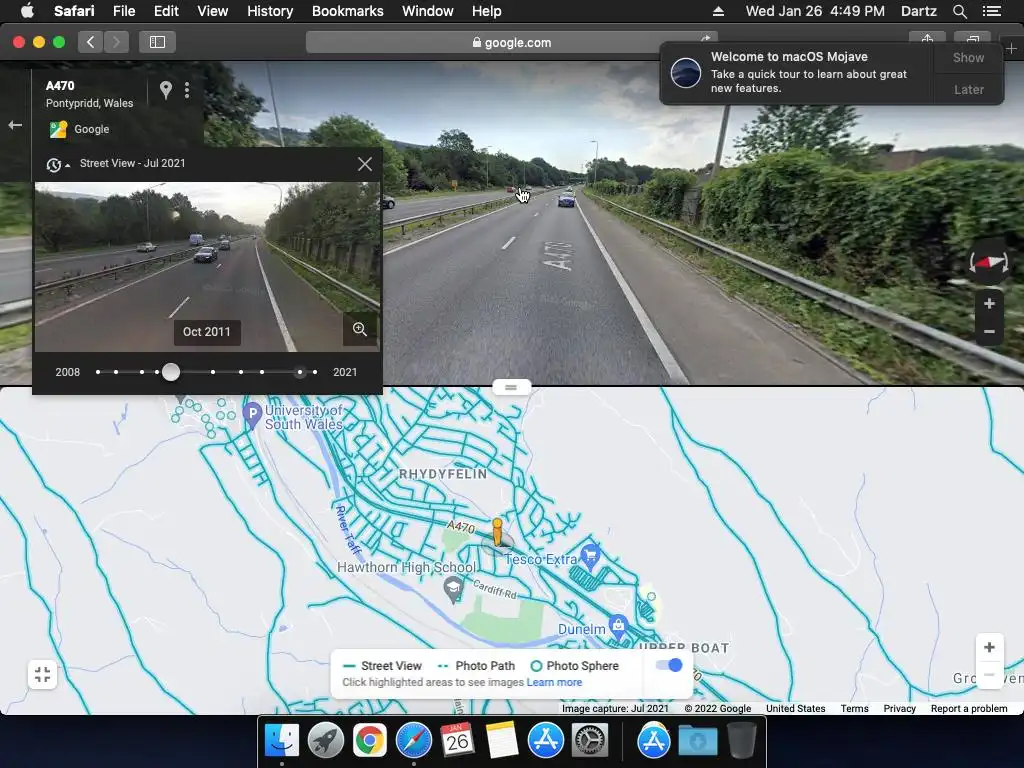Zoom out on the Street View image
This screenshot has height=768, width=1024.
989,332
